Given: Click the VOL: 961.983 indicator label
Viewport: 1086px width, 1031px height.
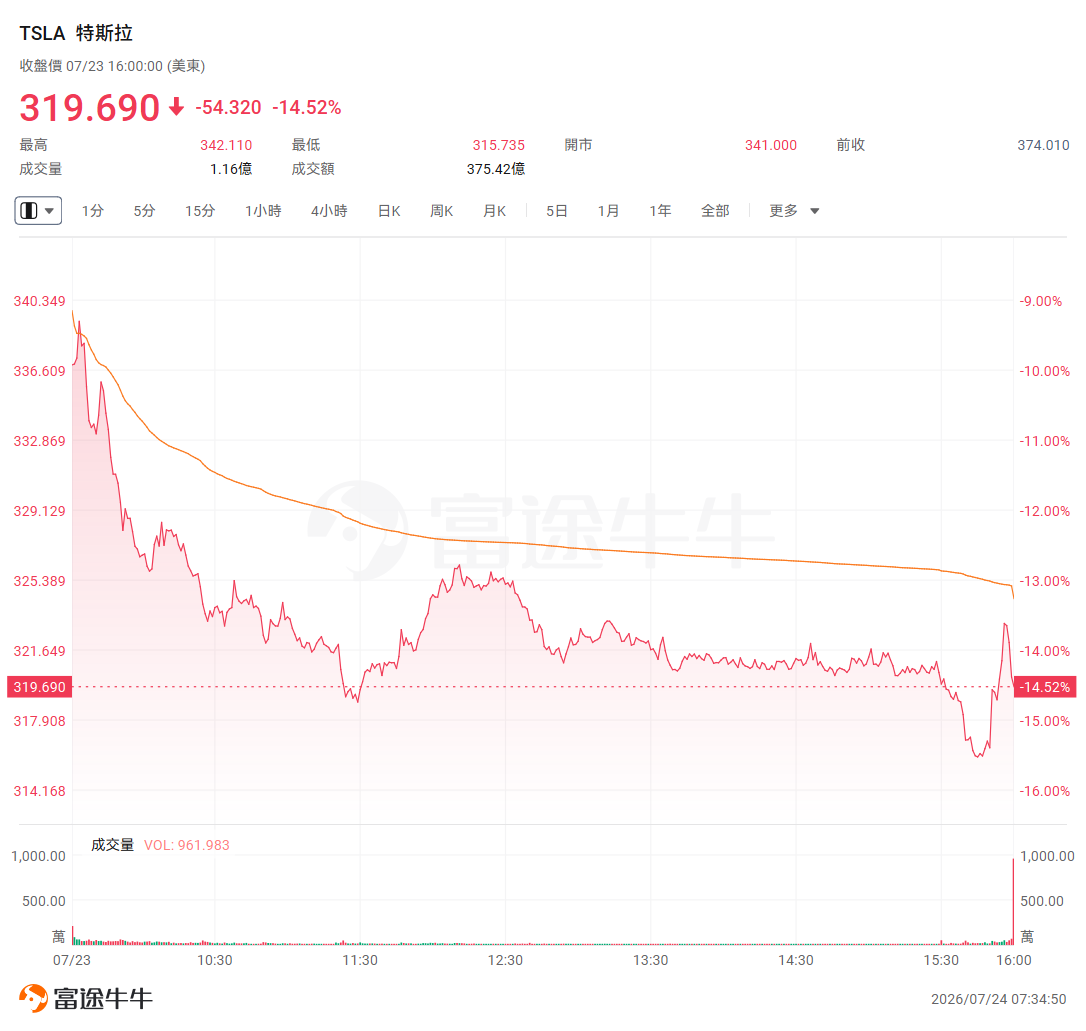Looking at the screenshot, I should click(186, 845).
